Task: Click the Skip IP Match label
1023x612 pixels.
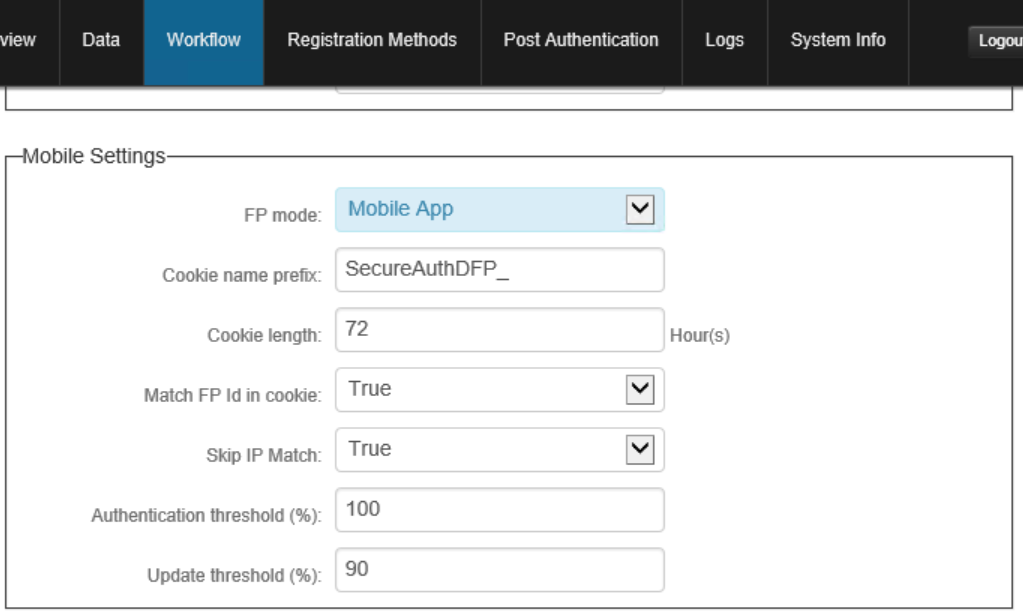Action: (x=264, y=455)
